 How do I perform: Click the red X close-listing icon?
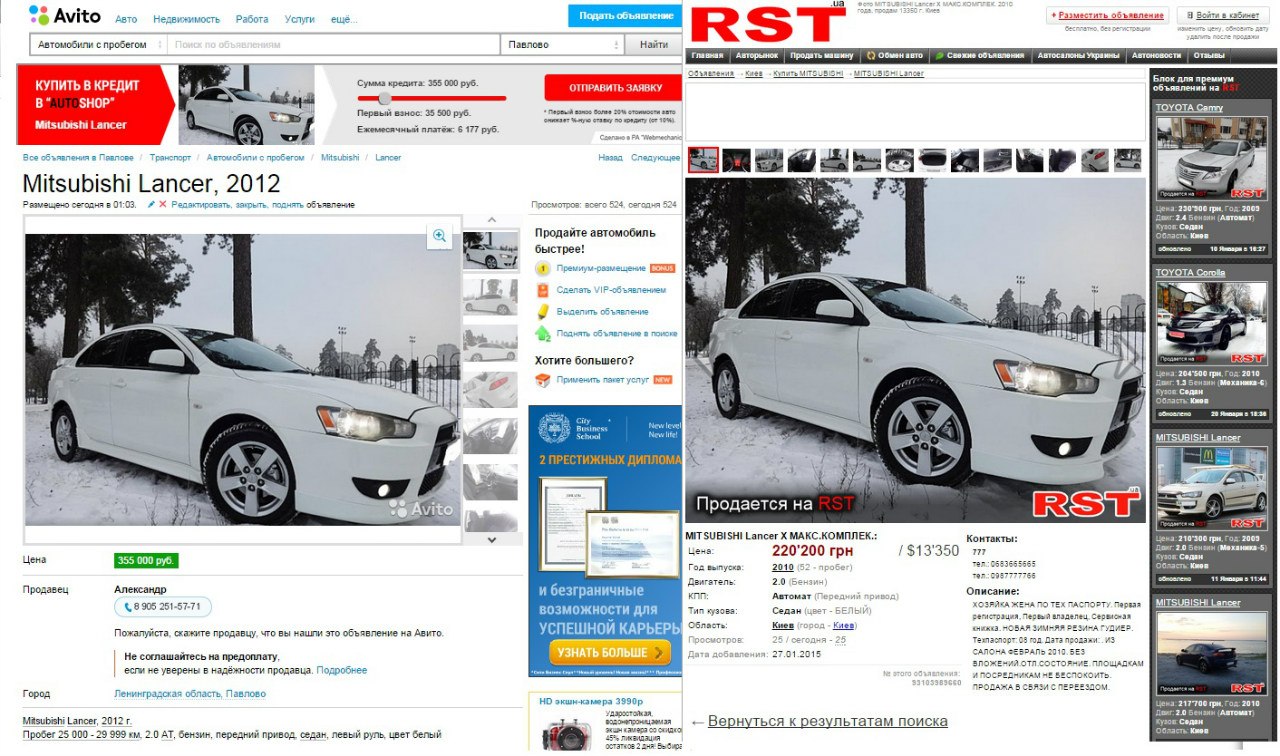click(162, 204)
